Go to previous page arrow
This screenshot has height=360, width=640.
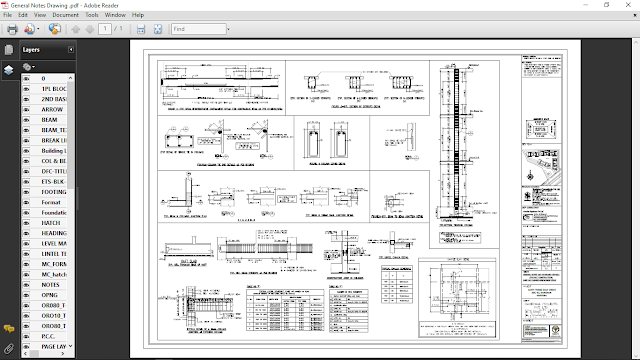tap(76, 29)
